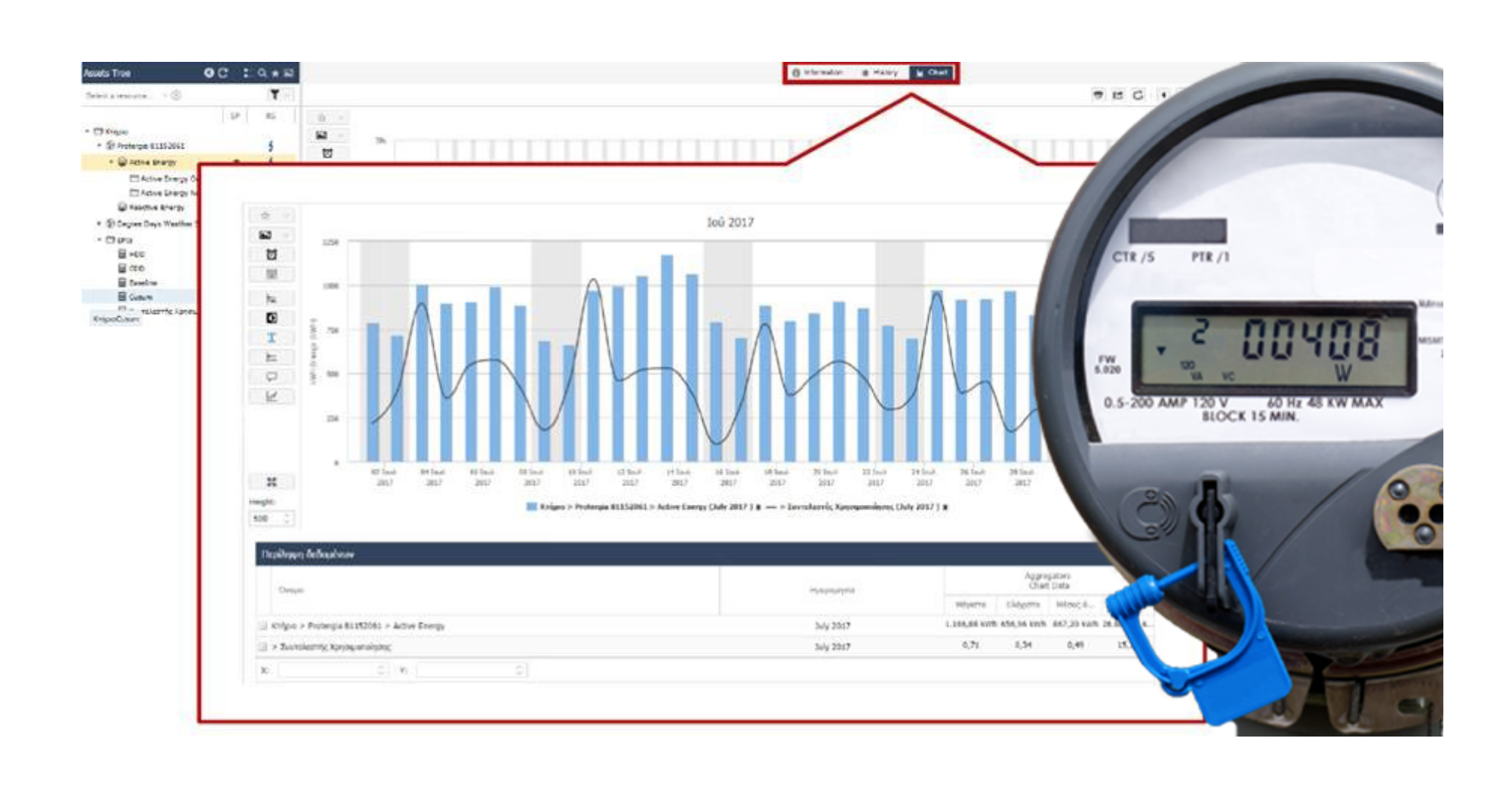The image size is (1512, 809).
Task: Click the Y value input field
Action: point(472,670)
